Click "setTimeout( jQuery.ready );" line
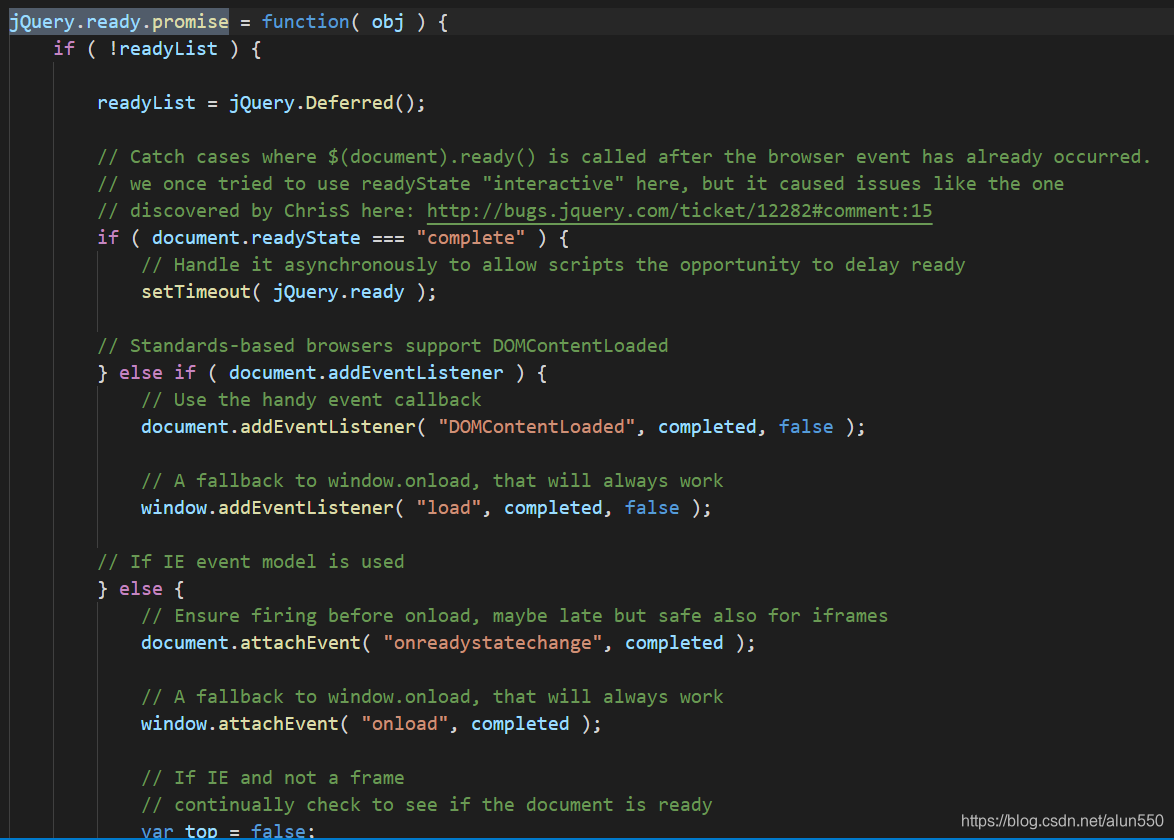The width and height of the screenshot is (1174, 840). pos(289,292)
